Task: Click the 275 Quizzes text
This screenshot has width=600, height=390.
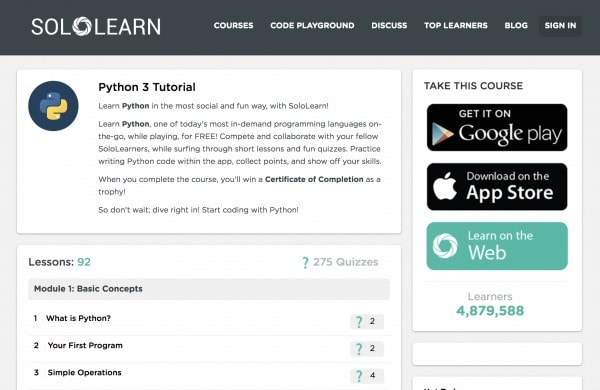Action: click(346, 262)
